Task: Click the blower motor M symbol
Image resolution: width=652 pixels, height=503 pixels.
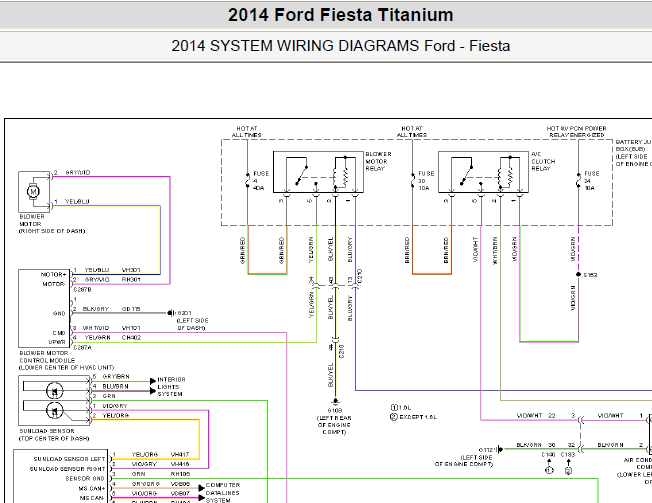Action: point(34,192)
